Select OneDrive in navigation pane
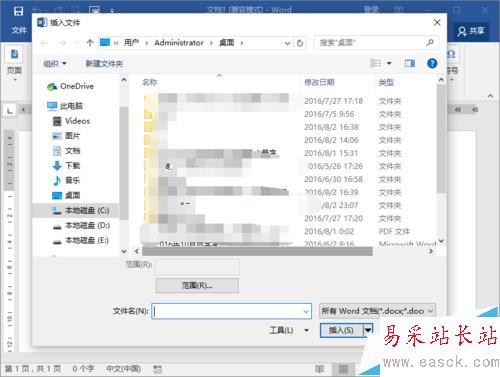This screenshot has height=377, width=500. tap(71, 86)
